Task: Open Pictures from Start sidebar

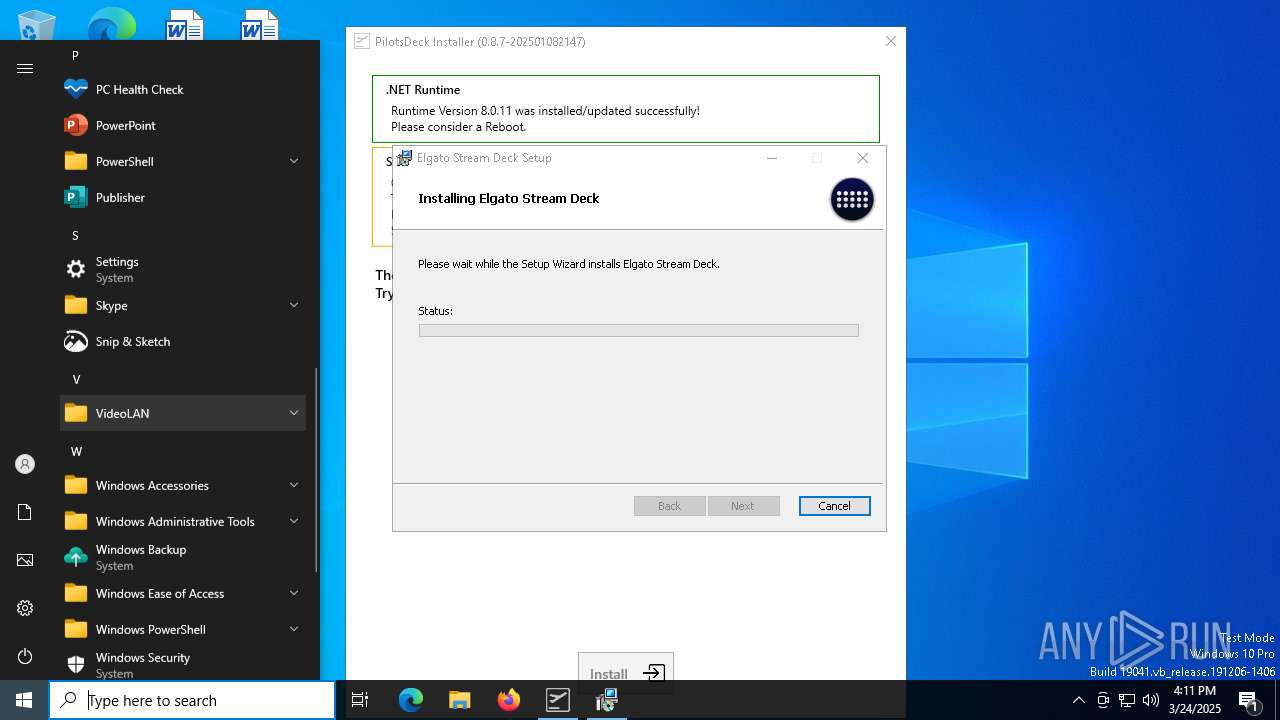Action: (x=25, y=560)
